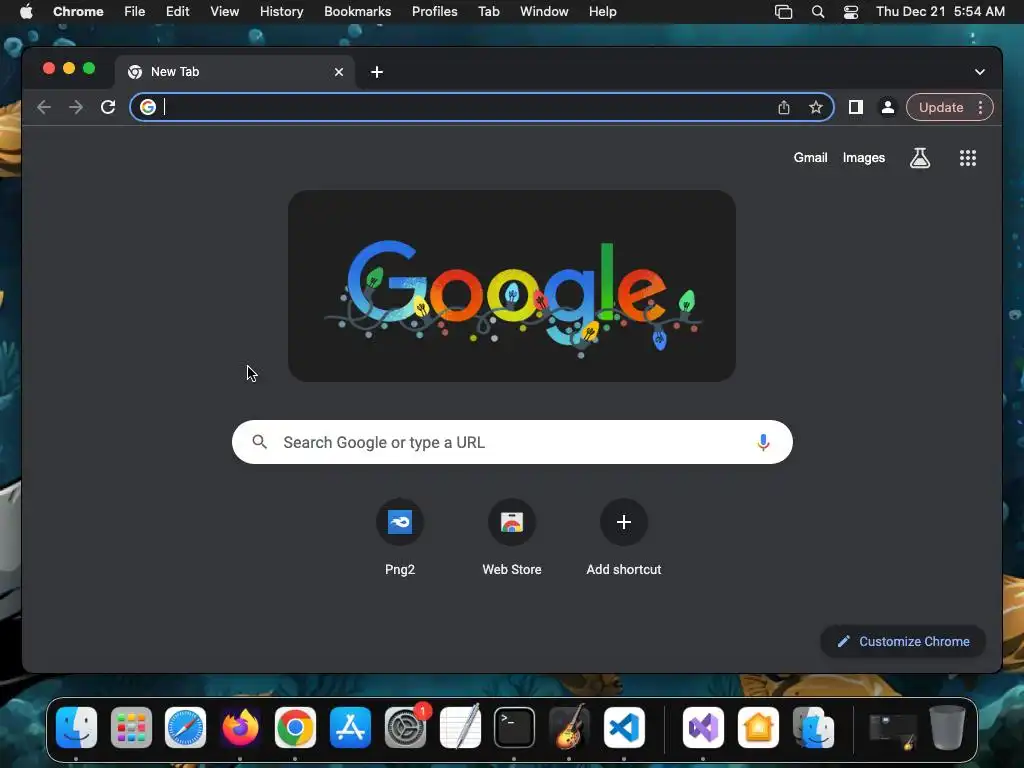Image resolution: width=1024 pixels, height=768 pixels.
Task: Reload the current page
Action: pyautogui.click(x=108, y=107)
